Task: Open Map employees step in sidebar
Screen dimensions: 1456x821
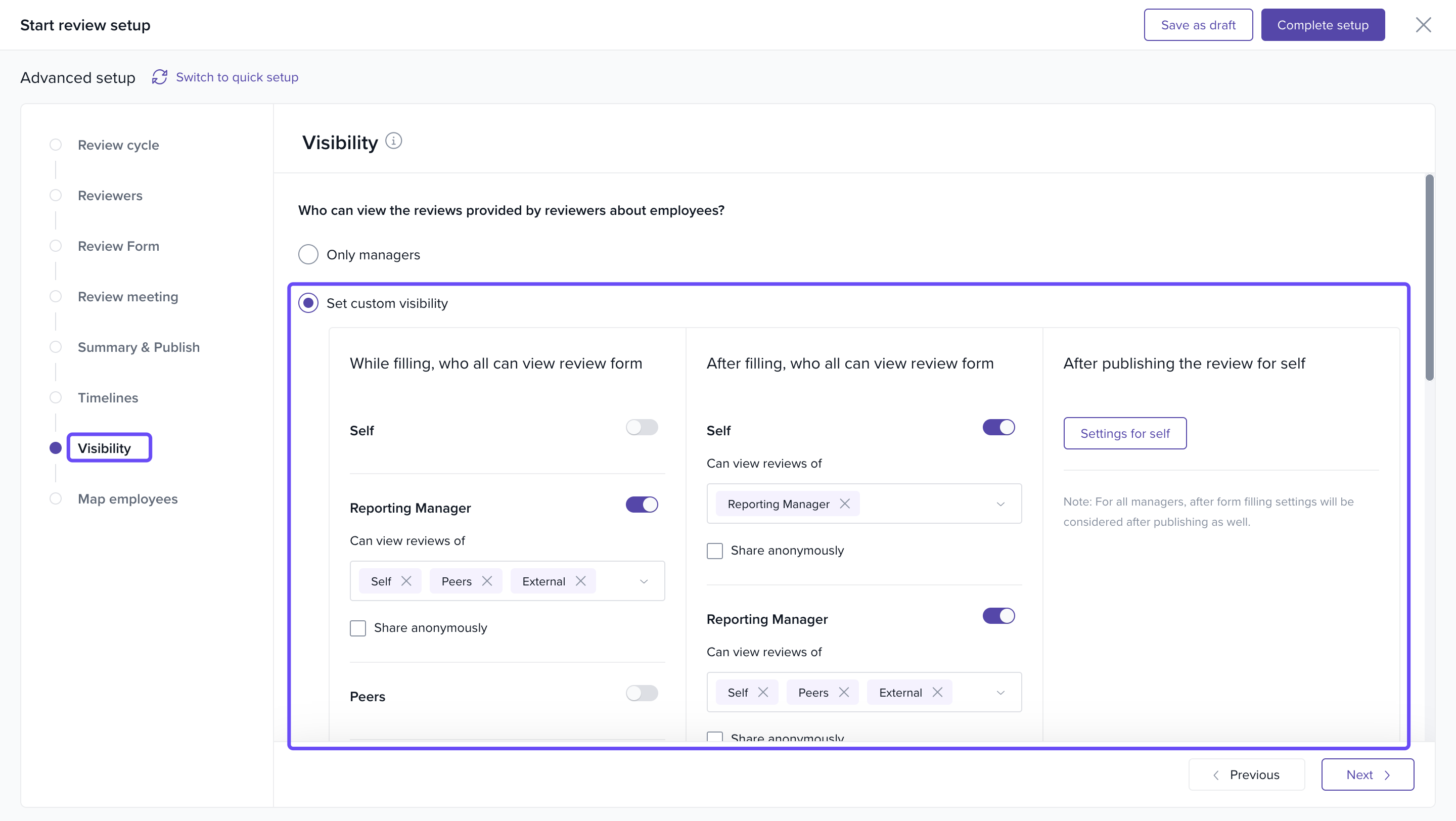Action: tap(127, 498)
